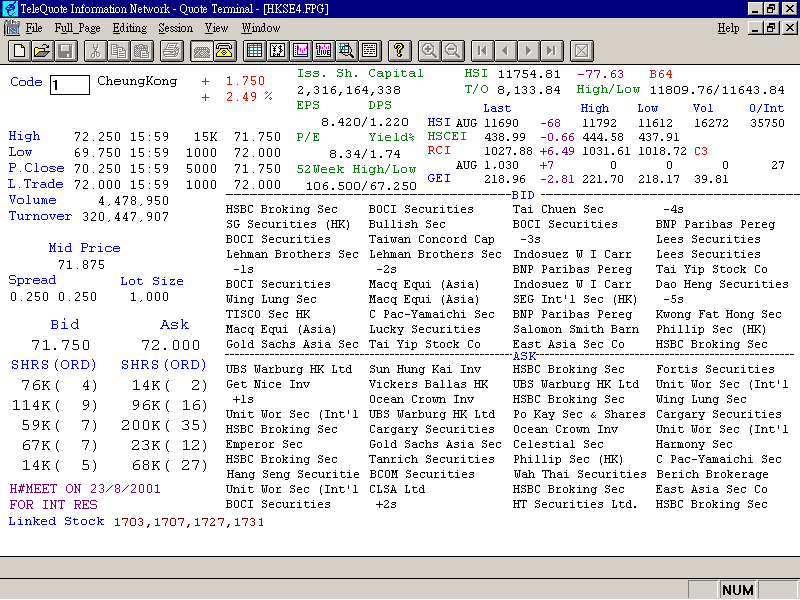Go to next page arrow icon
This screenshot has height=600, width=800.
point(529,51)
